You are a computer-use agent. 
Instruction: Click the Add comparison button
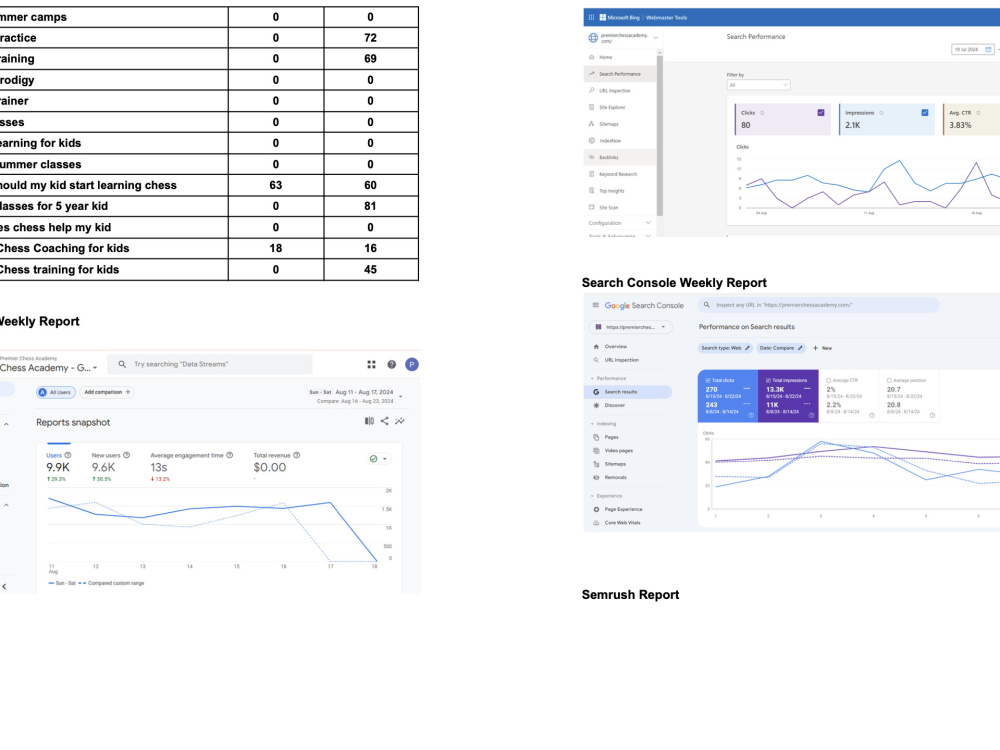(107, 392)
